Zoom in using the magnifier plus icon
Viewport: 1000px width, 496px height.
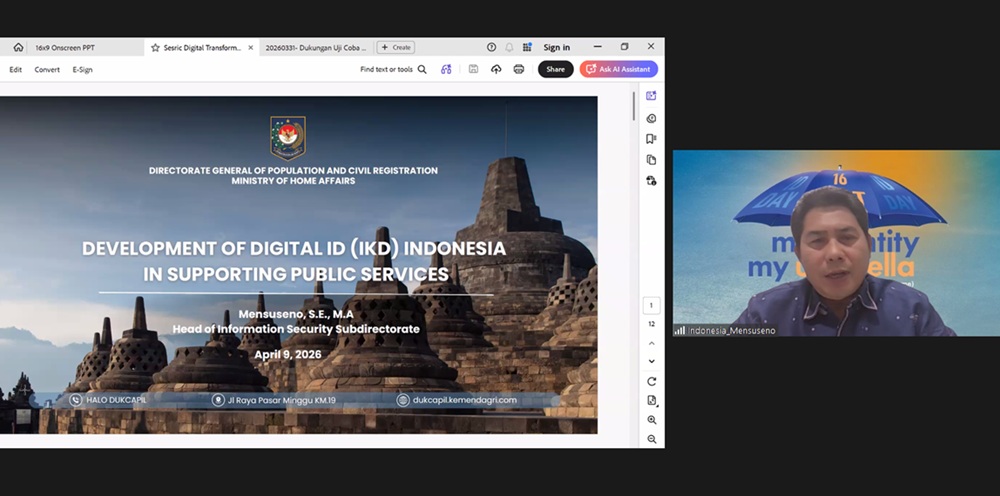[x=652, y=420]
